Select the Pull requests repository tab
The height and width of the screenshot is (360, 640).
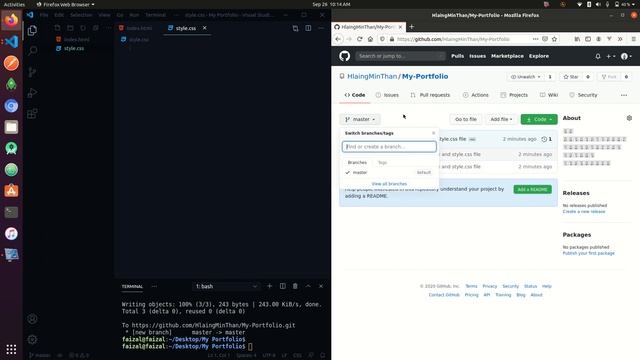pos(430,95)
